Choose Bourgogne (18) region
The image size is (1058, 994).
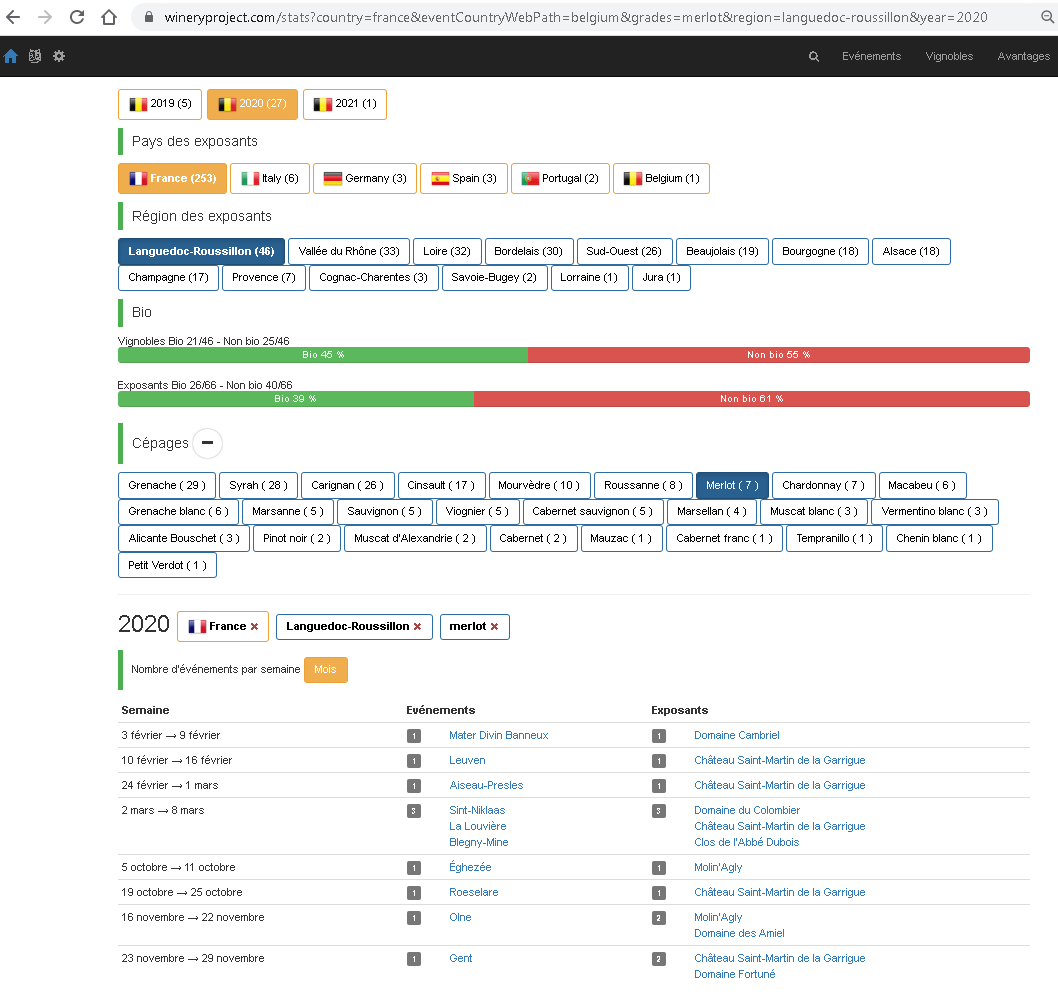[x=820, y=252]
